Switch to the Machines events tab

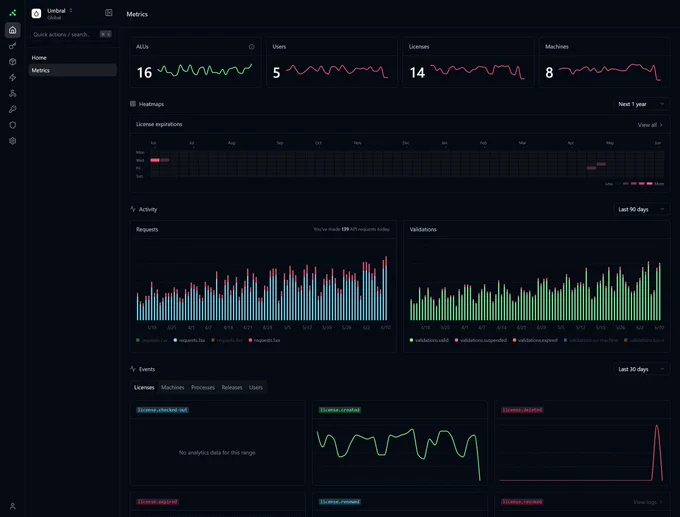click(x=173, y=387)
